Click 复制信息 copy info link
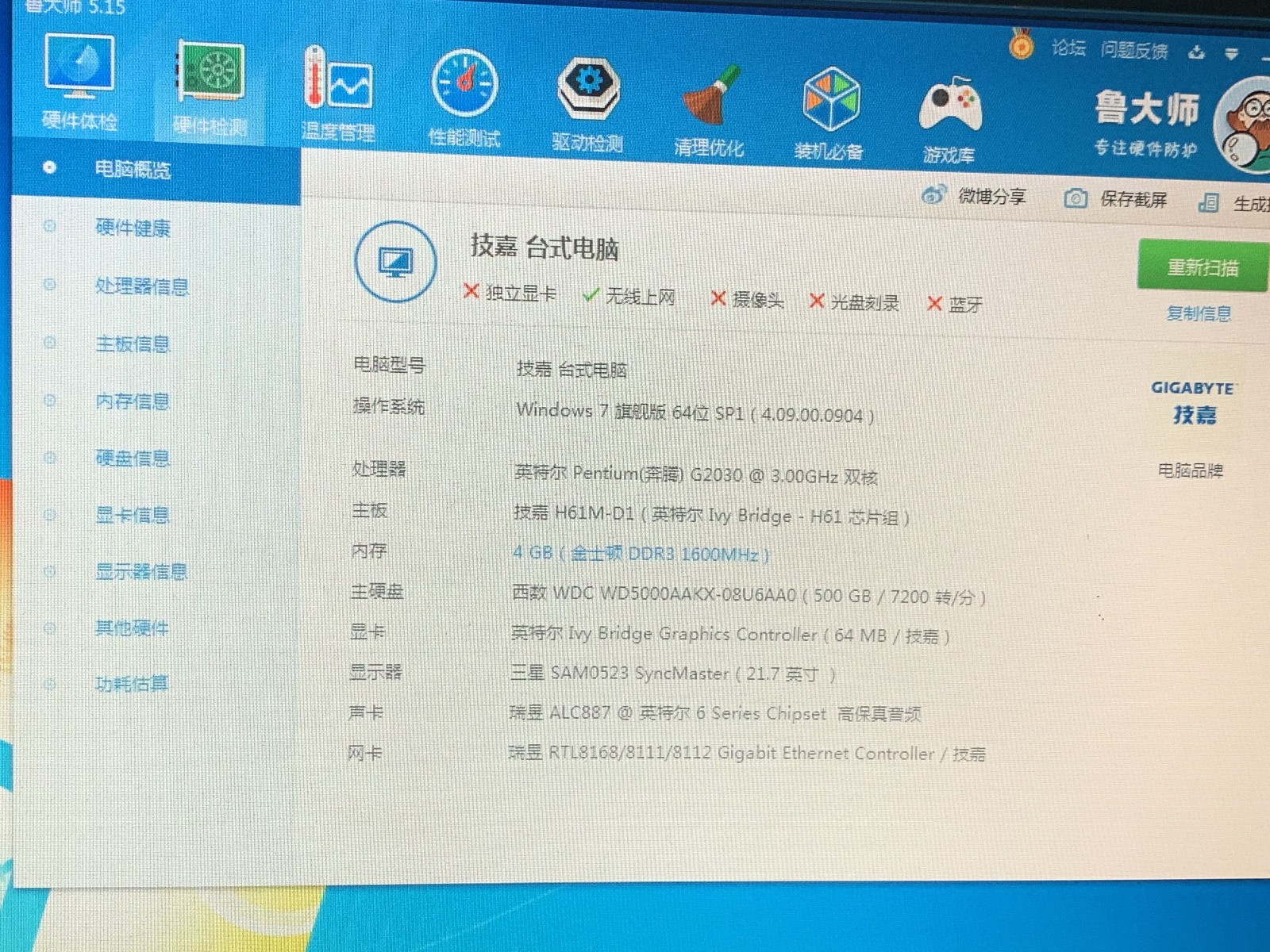 (1199, 313)
